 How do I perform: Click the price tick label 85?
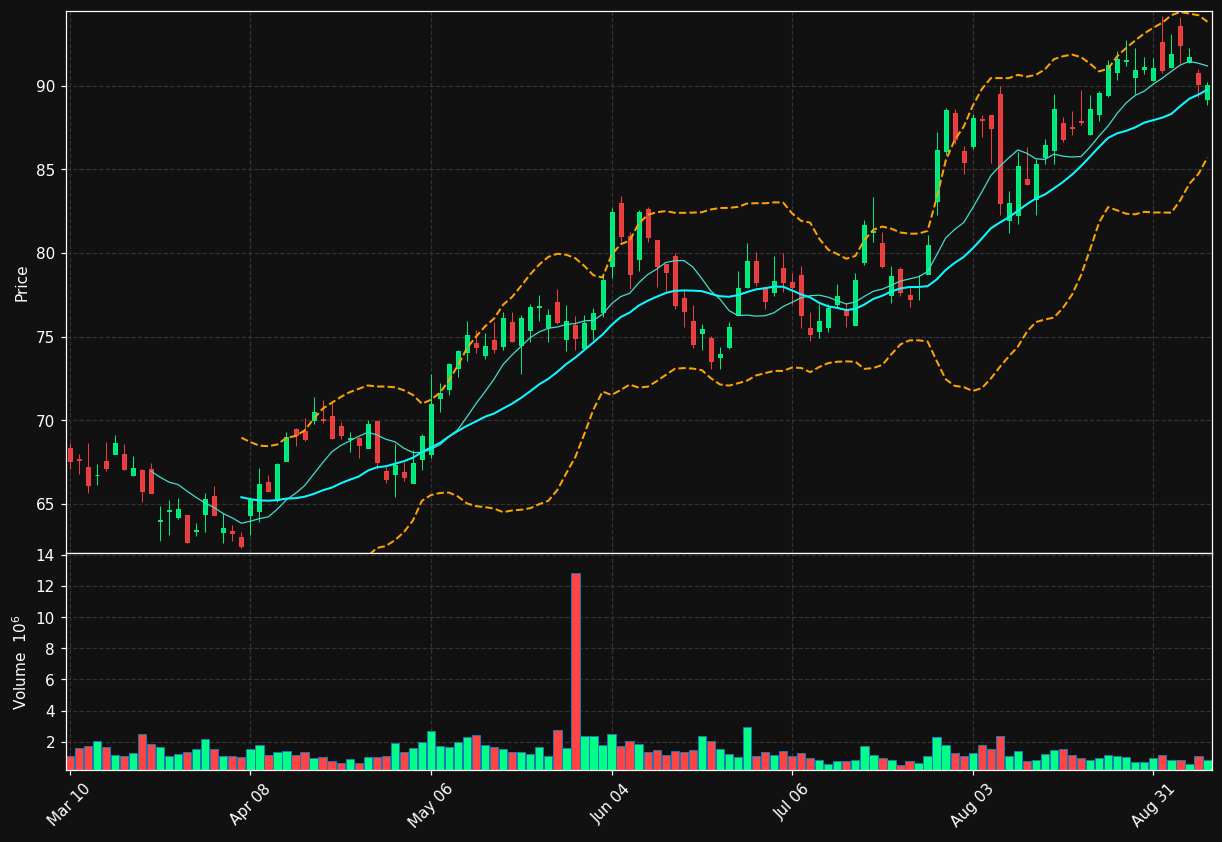46,170
